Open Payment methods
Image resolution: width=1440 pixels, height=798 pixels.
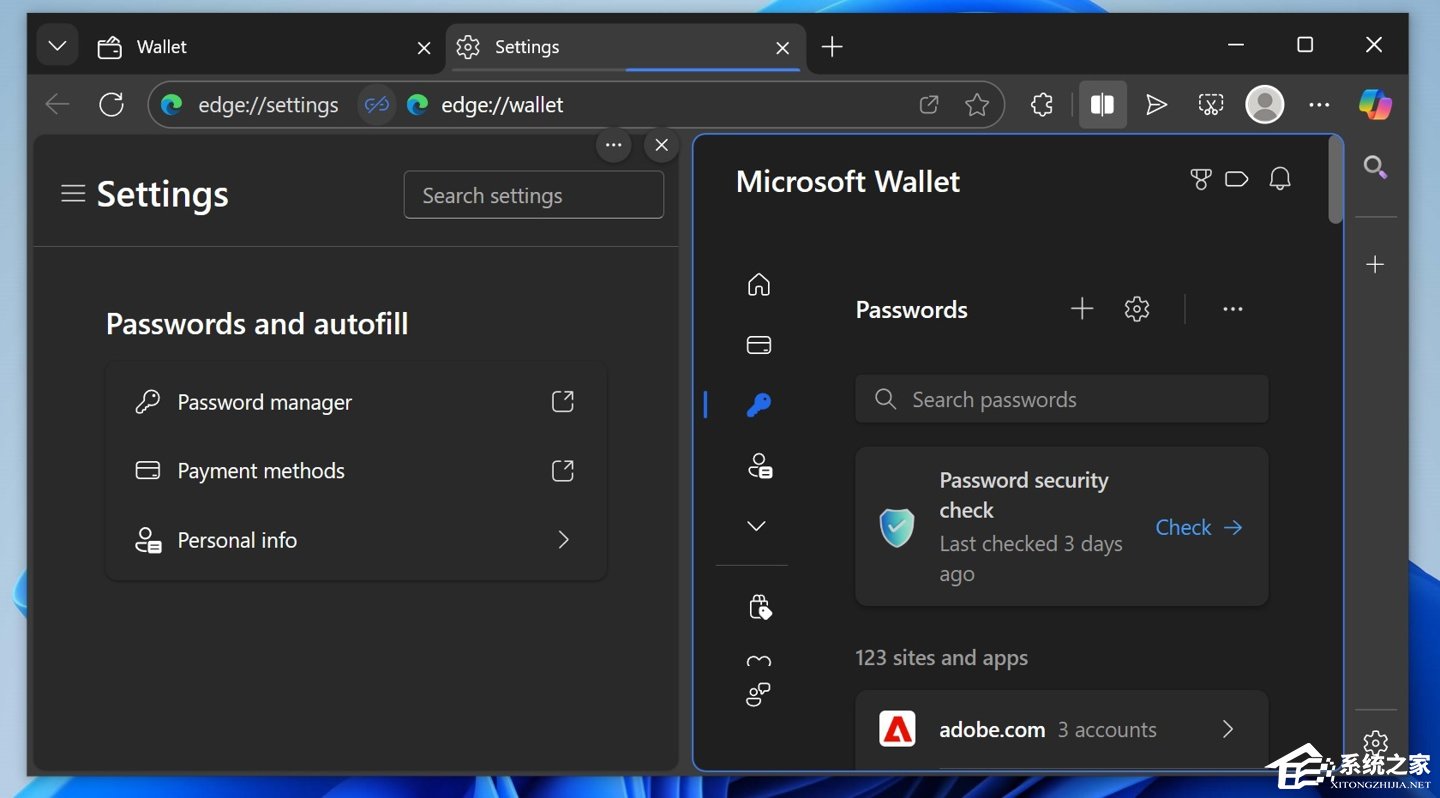click(356, 471)
